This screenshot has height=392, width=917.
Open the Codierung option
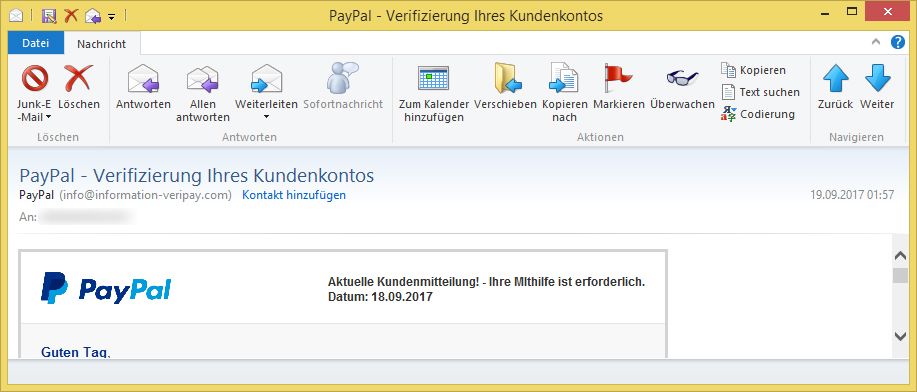(x=758, y=114)
